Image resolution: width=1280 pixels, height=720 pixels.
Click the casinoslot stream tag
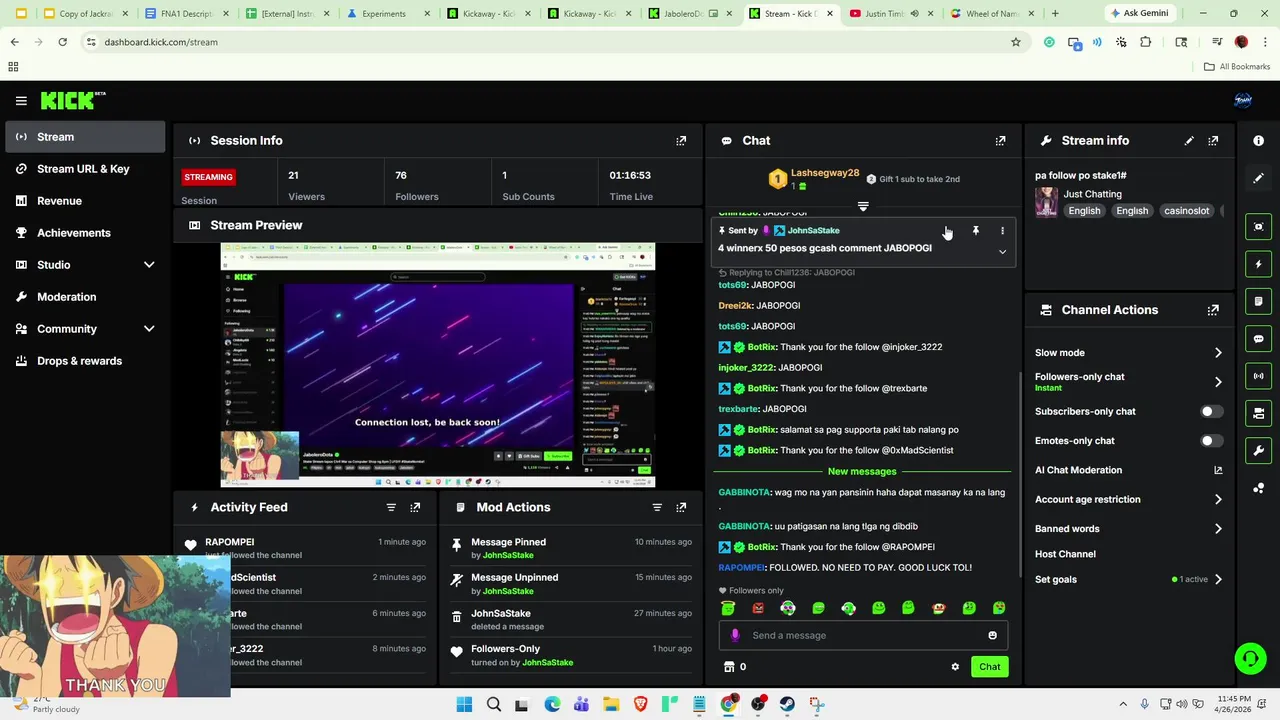[x=1187, y=211]
